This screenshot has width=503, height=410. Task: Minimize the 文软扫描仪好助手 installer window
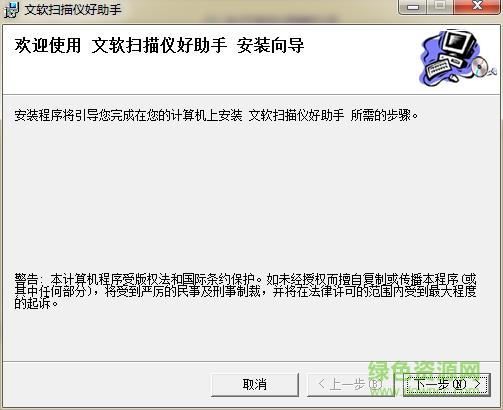tap(413, 6)
